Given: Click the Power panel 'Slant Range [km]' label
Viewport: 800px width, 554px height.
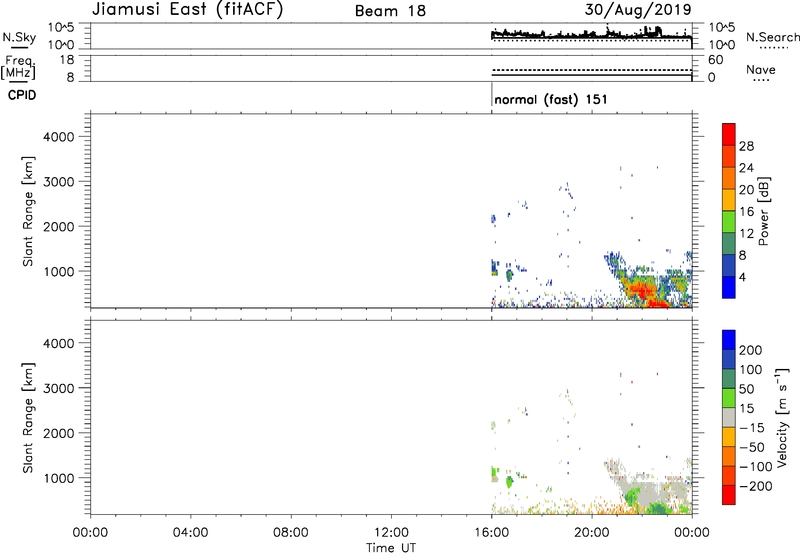Looking at the screenshot, I should click(x=28, y=211).
